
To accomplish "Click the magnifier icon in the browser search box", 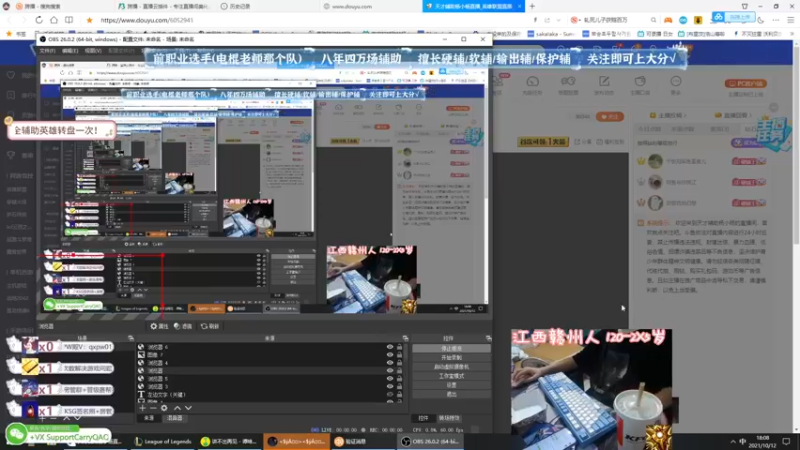I will [x=654, y=20].
